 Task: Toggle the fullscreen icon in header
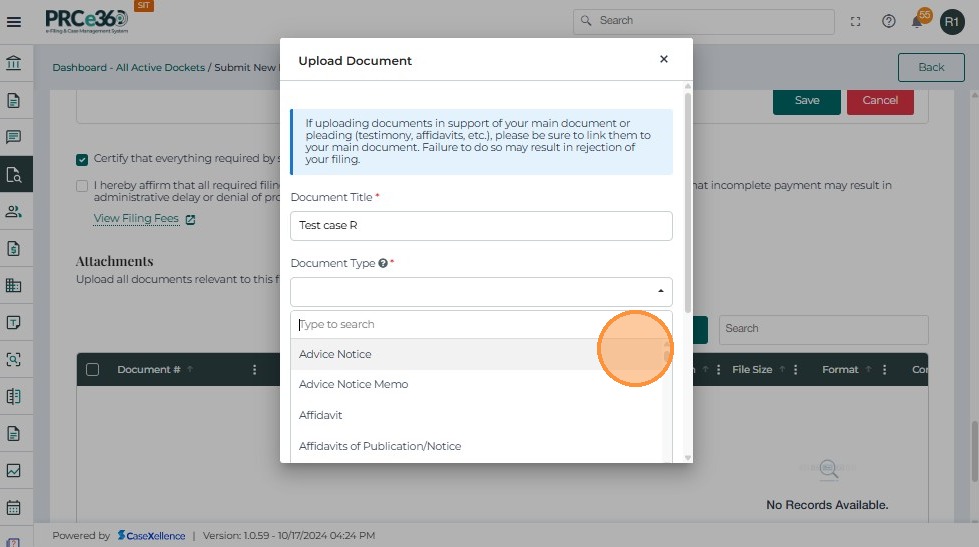(x=855, y=21)
